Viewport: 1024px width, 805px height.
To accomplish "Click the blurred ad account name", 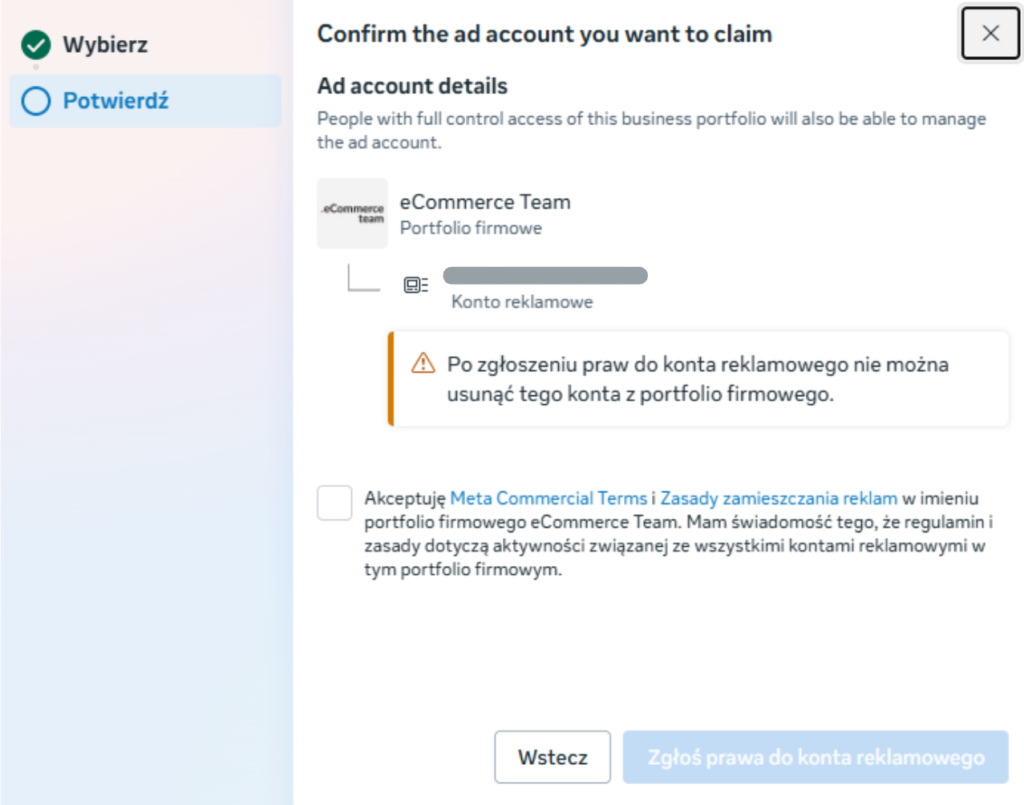I will [x=545, y=275].
